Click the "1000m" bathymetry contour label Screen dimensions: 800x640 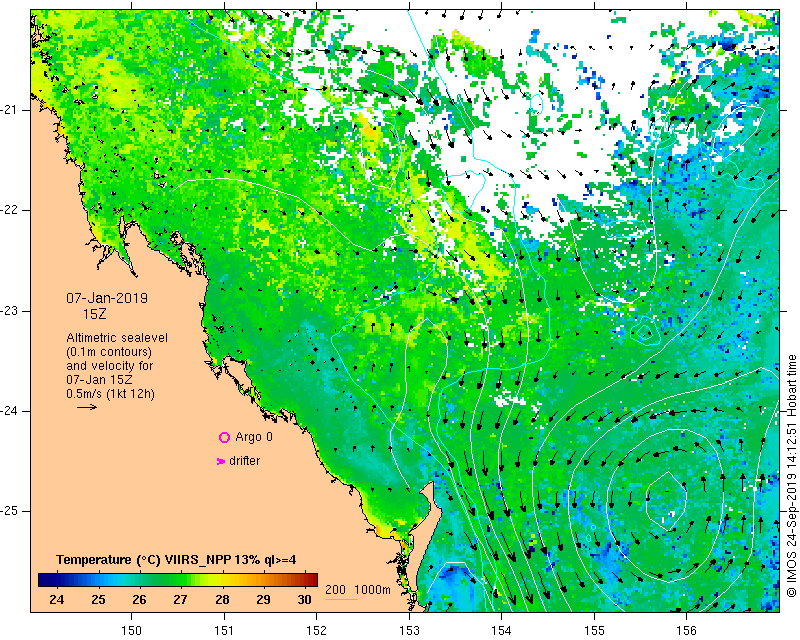point(372,589)
